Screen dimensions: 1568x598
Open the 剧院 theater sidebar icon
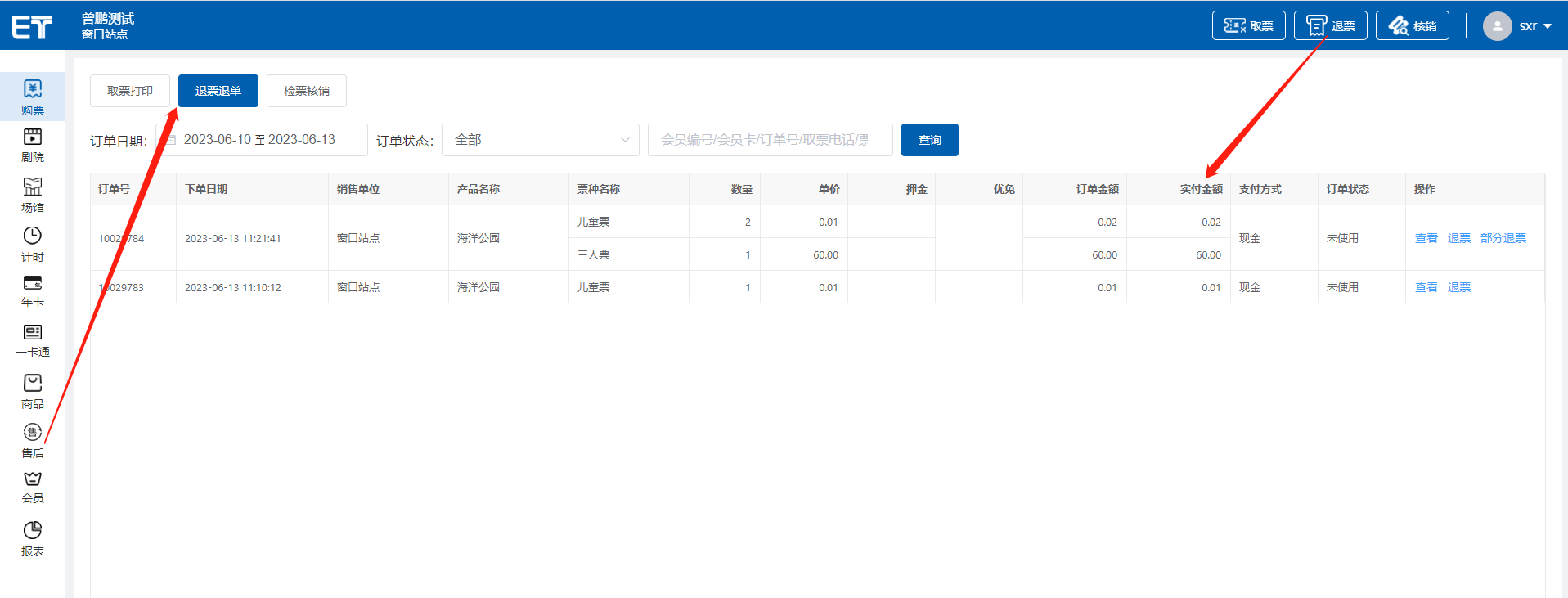pyautogui.click(x=33, y=144)
